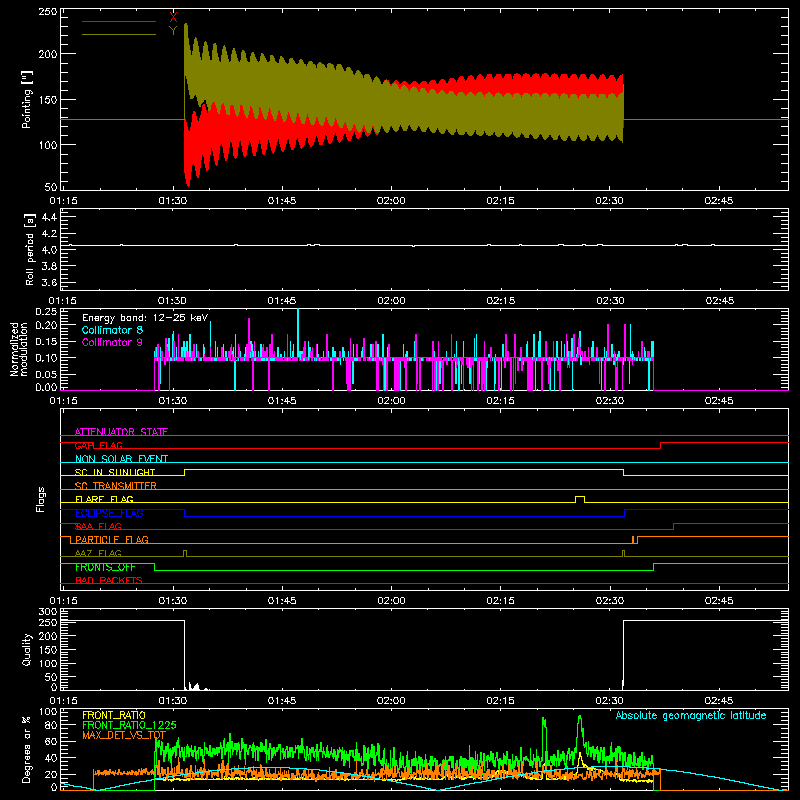Screen dimensions: 800x800
Task: Click the 3.6 tick on Roll period axis
Action: [49, 282]
